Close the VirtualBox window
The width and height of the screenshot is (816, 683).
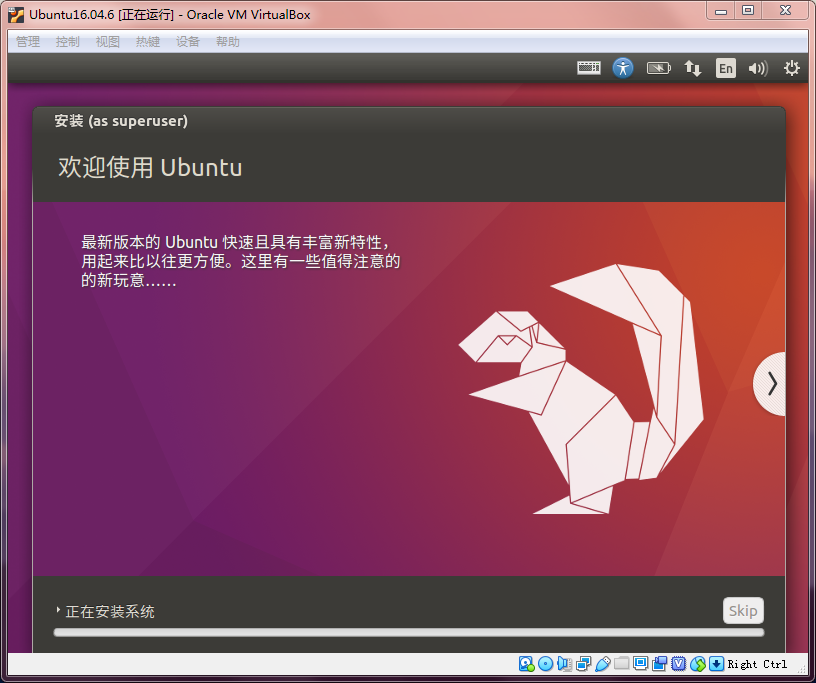click(785, 11)
